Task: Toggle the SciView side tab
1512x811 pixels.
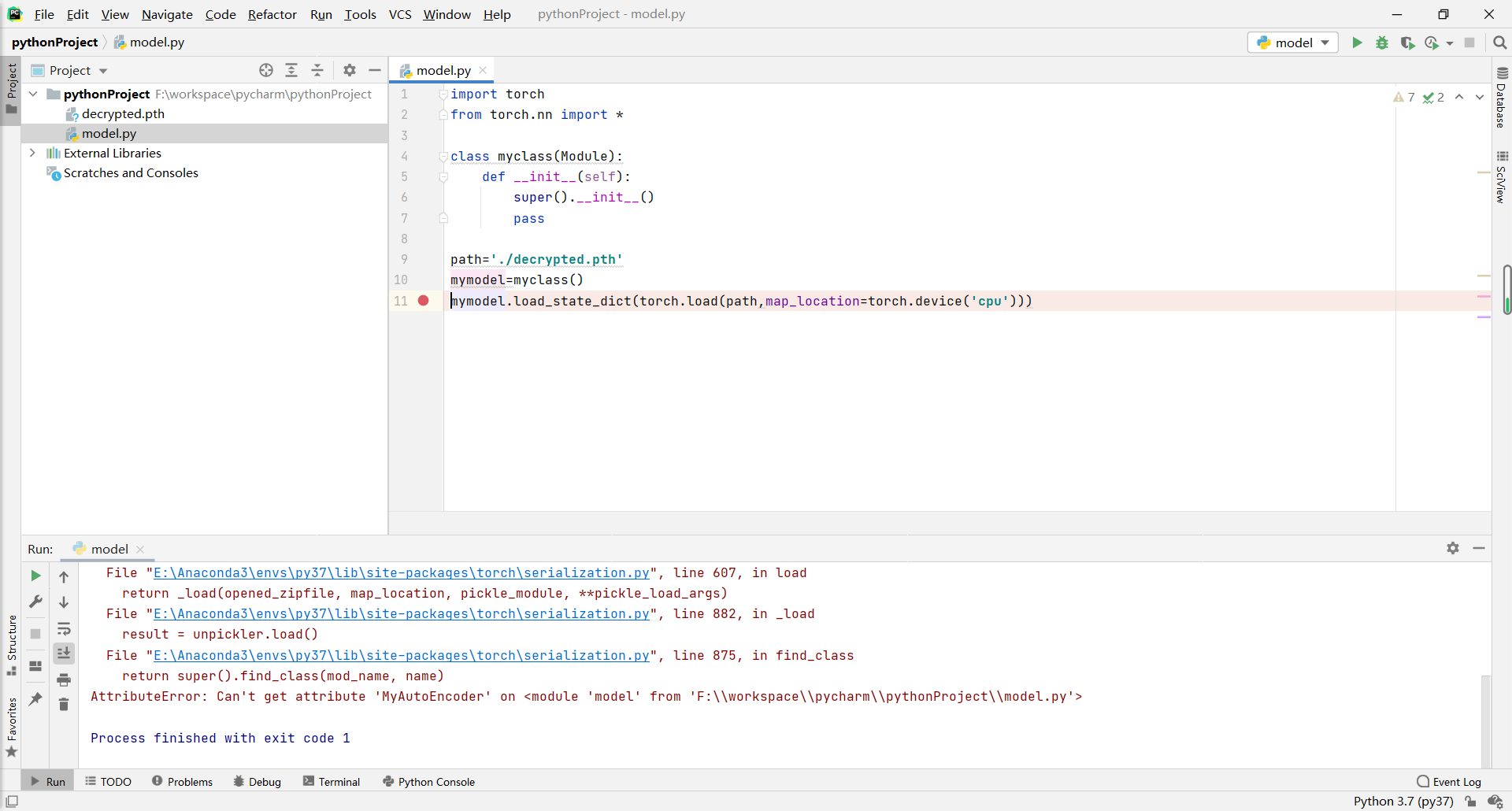Action: 1502,177
